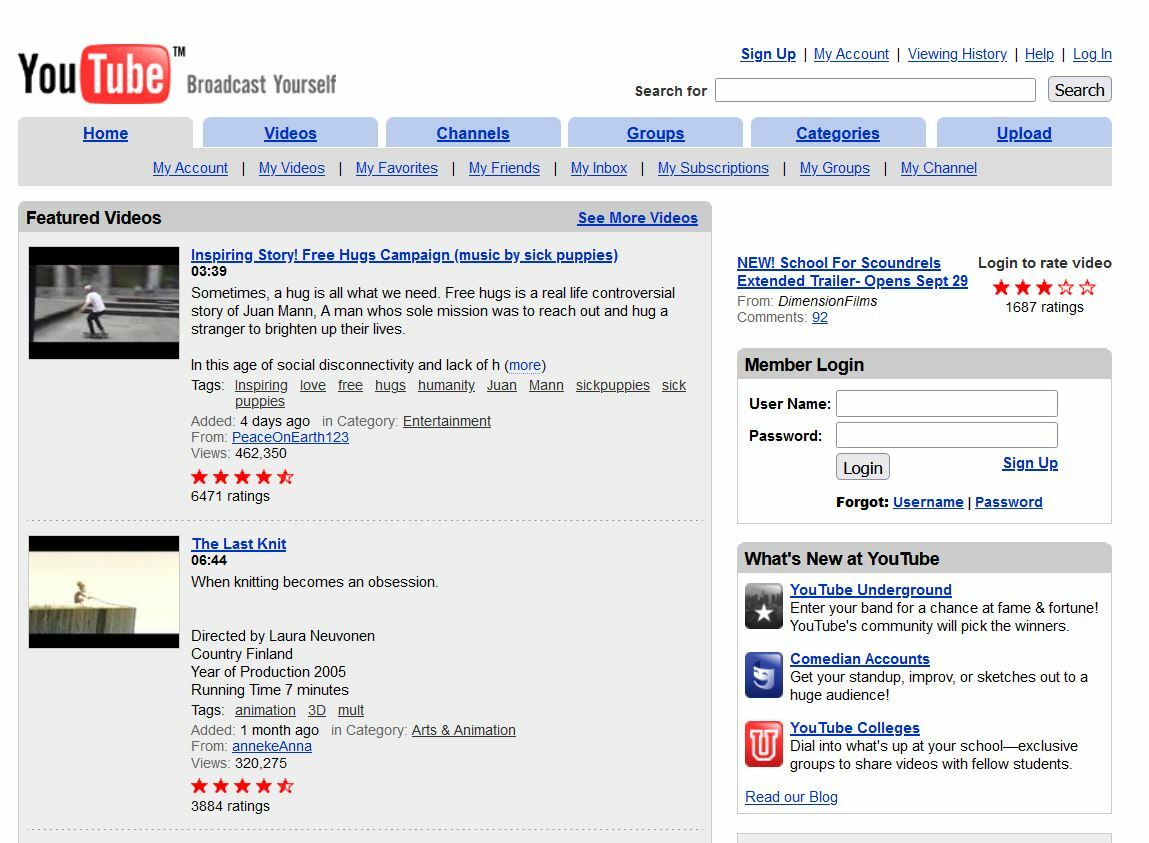Screen dimensions: 1149x843
Task: Open My Account in the sub-navigation bar
Action: pos(191,168)
